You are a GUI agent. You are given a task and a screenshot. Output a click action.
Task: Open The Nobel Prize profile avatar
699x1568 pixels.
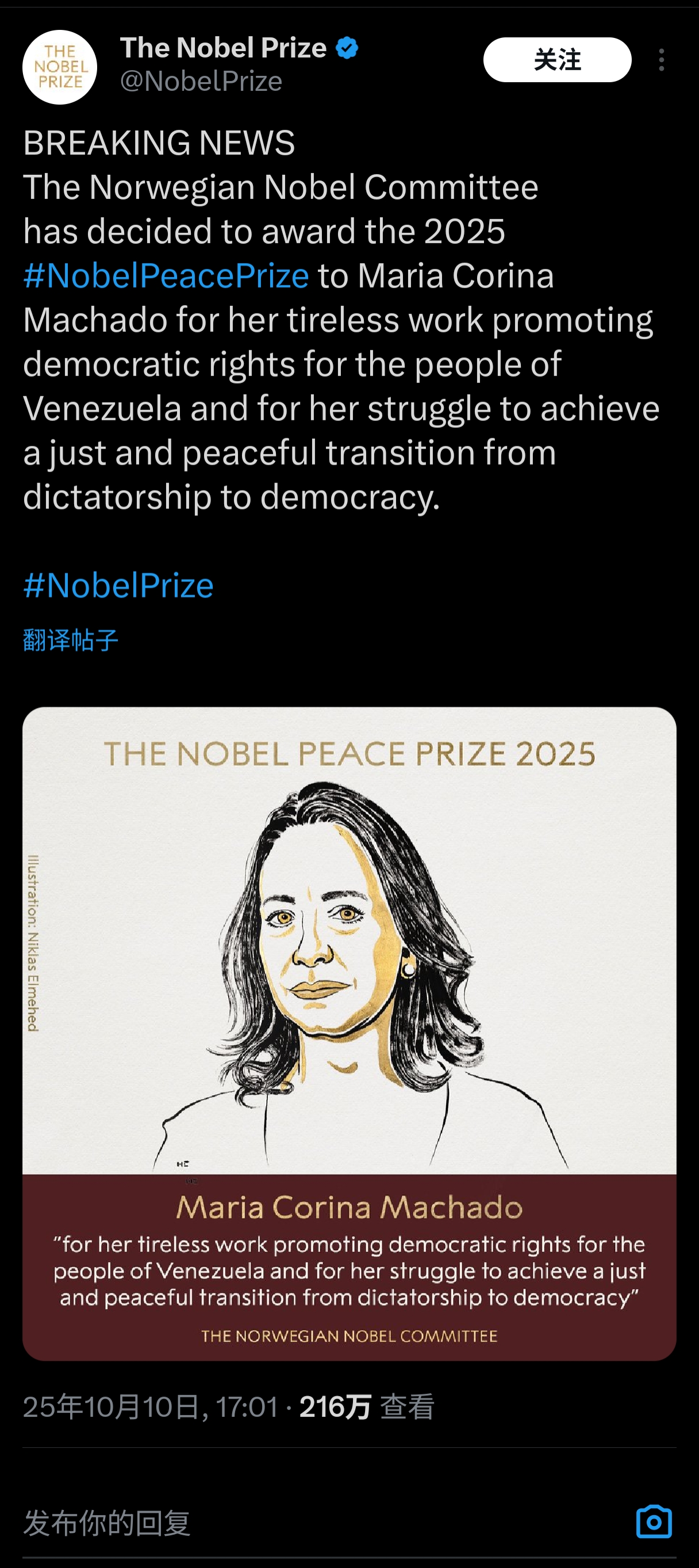60,67
